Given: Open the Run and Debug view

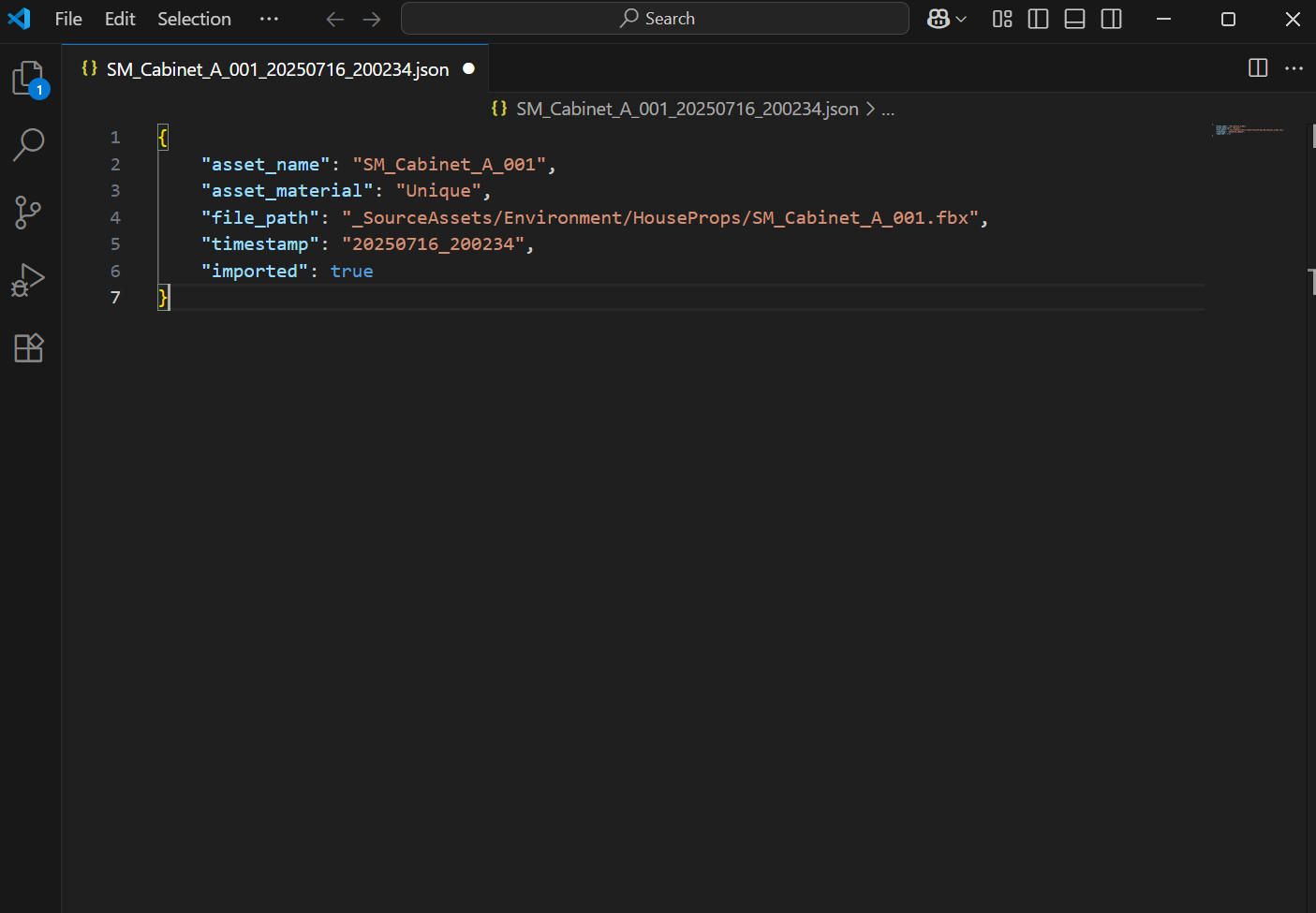Looking at the screenshot, I should pos(28,280).
